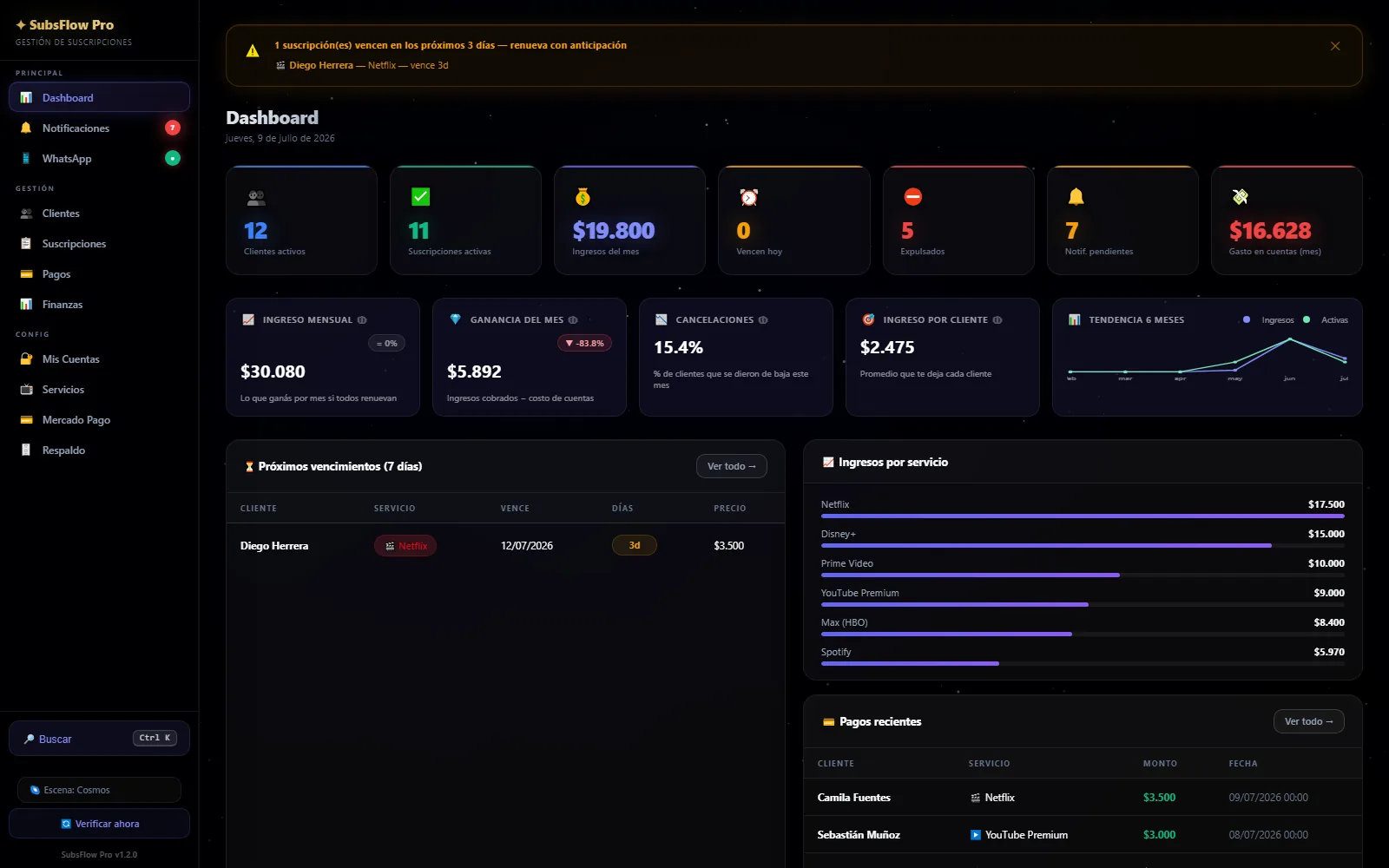Click the 12/07/2026 due date cell
The image size is (1389, 868).
pos(527,546)
